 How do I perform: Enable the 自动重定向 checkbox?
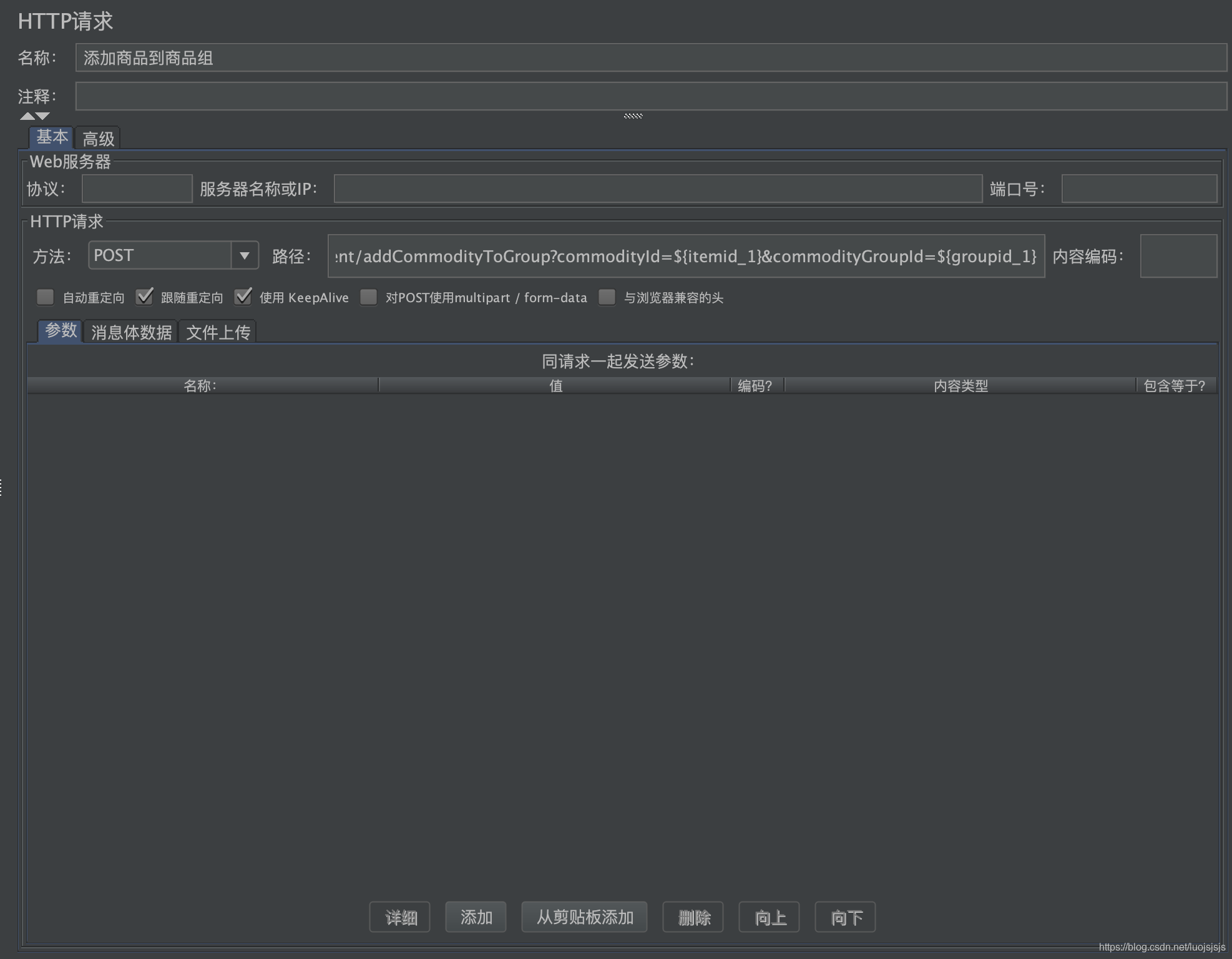click(x=46, y=297)
